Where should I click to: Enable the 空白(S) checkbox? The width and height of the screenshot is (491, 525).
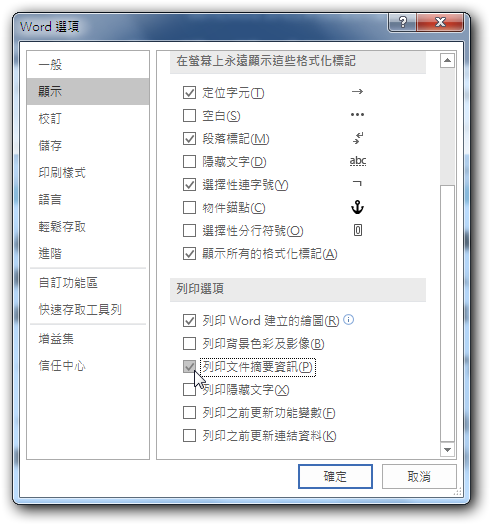[x=189, y=116]
